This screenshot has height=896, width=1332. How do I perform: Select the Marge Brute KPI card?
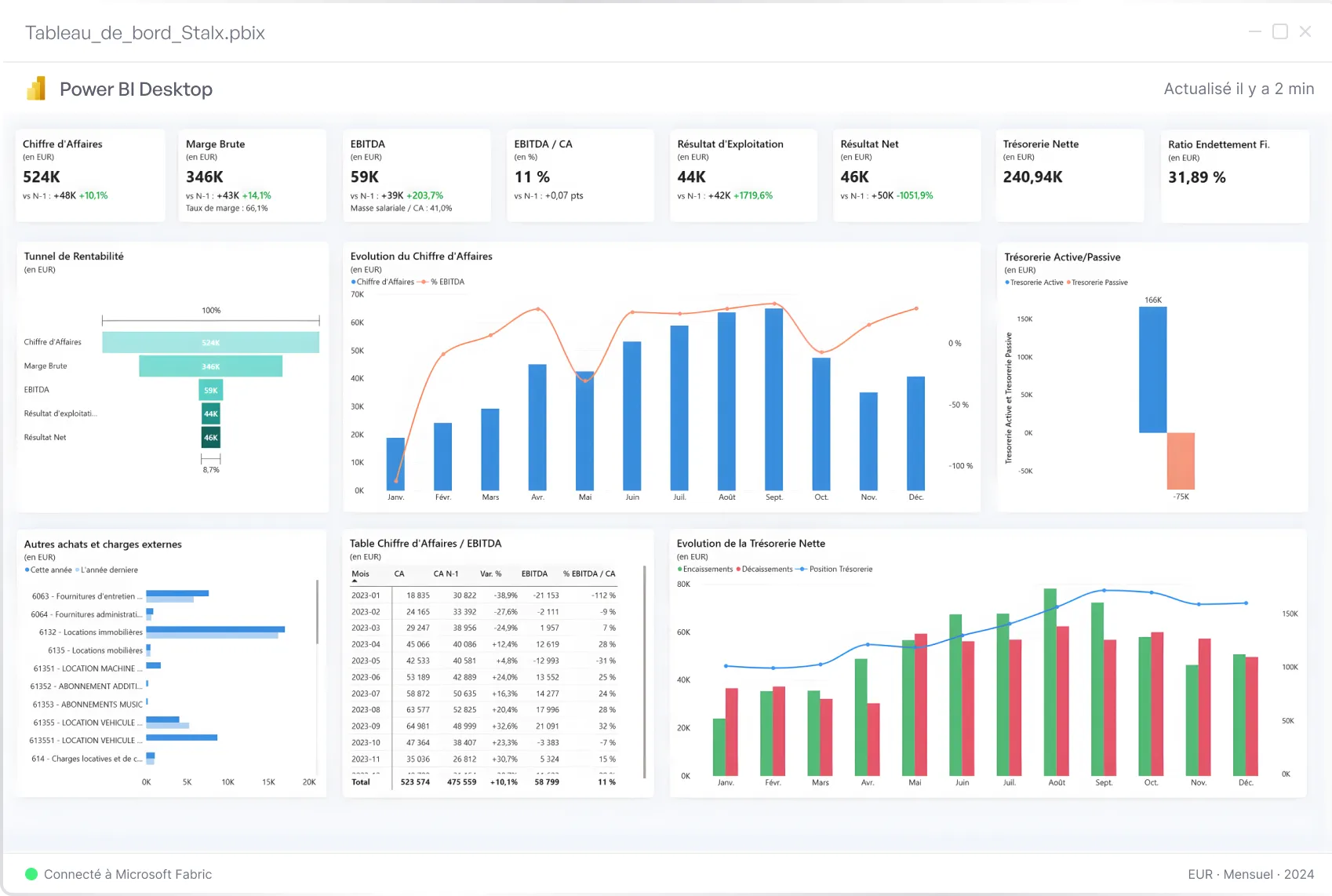[x=253, y=176]
